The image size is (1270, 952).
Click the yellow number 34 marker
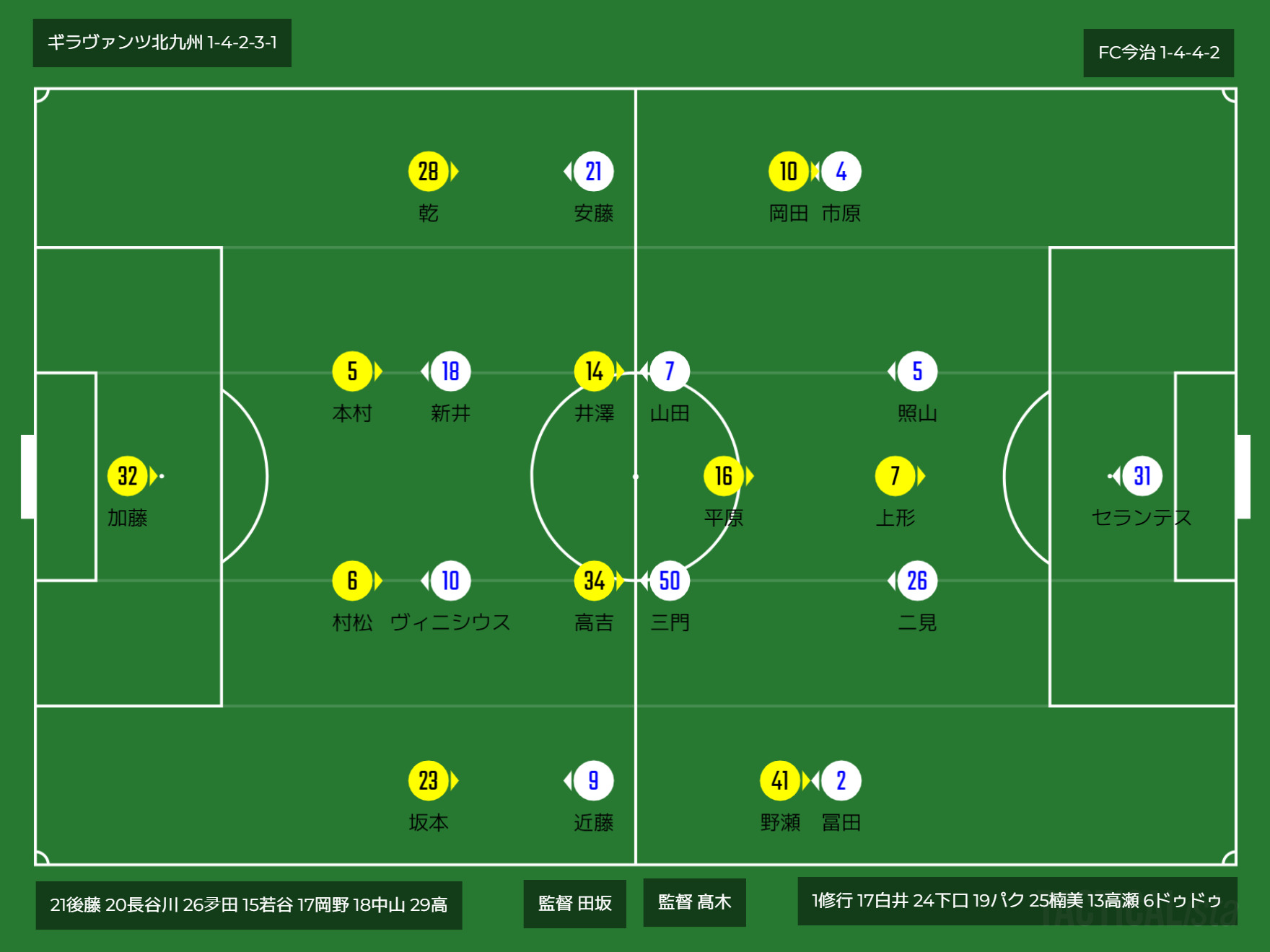point(594,581)
